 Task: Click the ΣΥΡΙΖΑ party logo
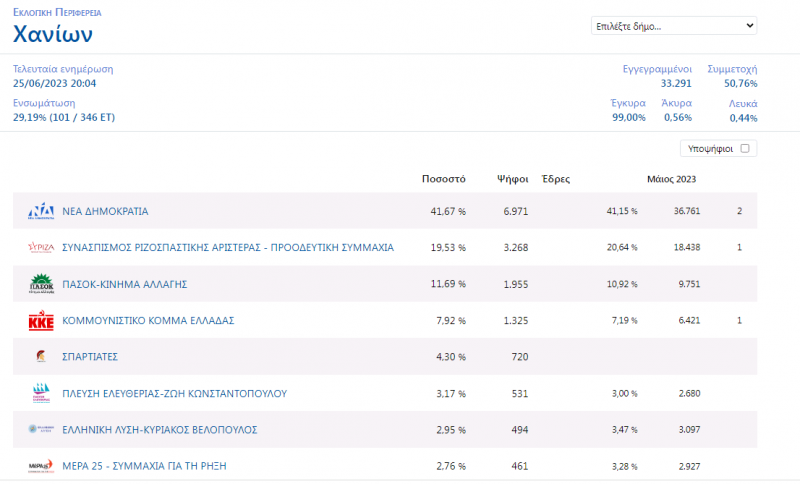click(41, 247)
